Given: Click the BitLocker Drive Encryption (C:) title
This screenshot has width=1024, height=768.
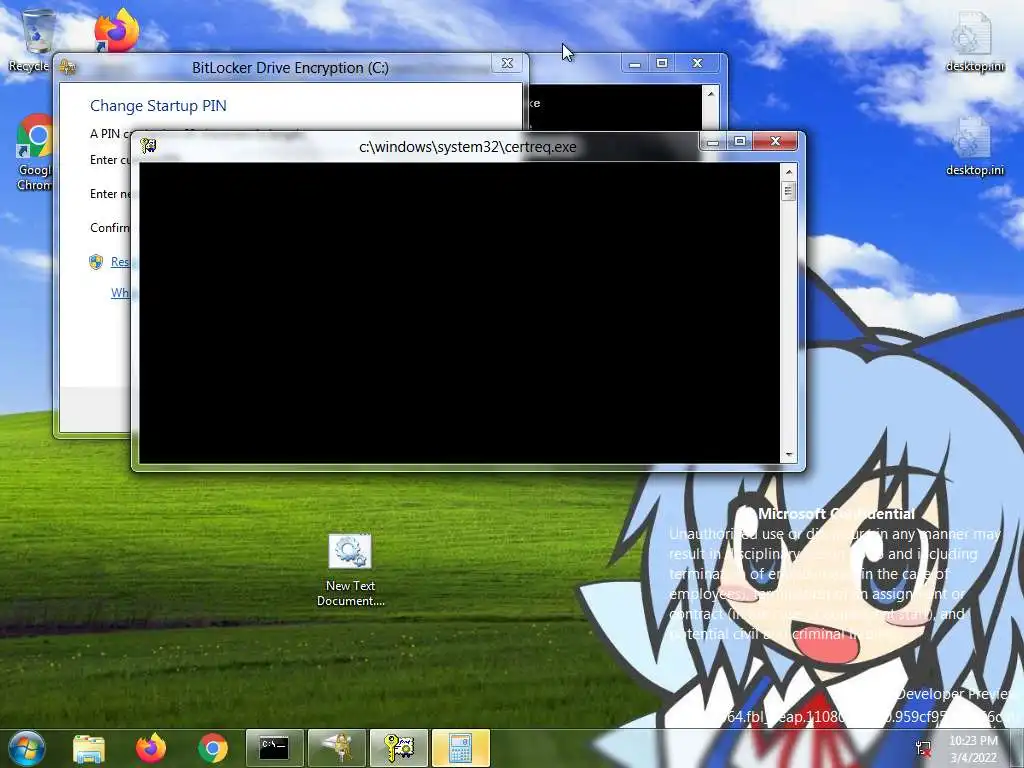Looking at the screenshot, I should [290, 68].
